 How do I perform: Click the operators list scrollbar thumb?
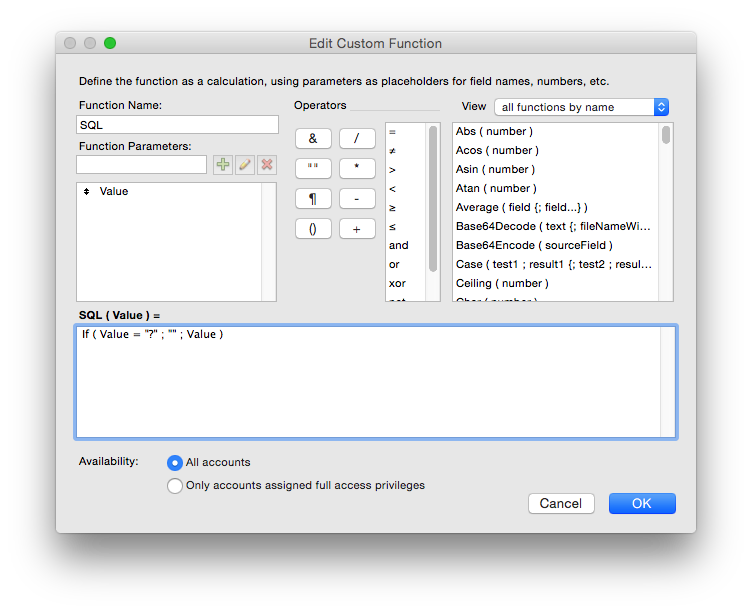click(x=433, y=199)
